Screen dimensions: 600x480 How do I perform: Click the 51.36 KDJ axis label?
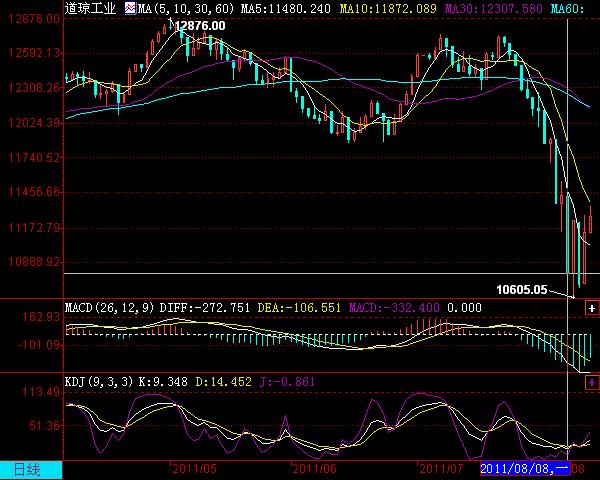pos(44,425)
